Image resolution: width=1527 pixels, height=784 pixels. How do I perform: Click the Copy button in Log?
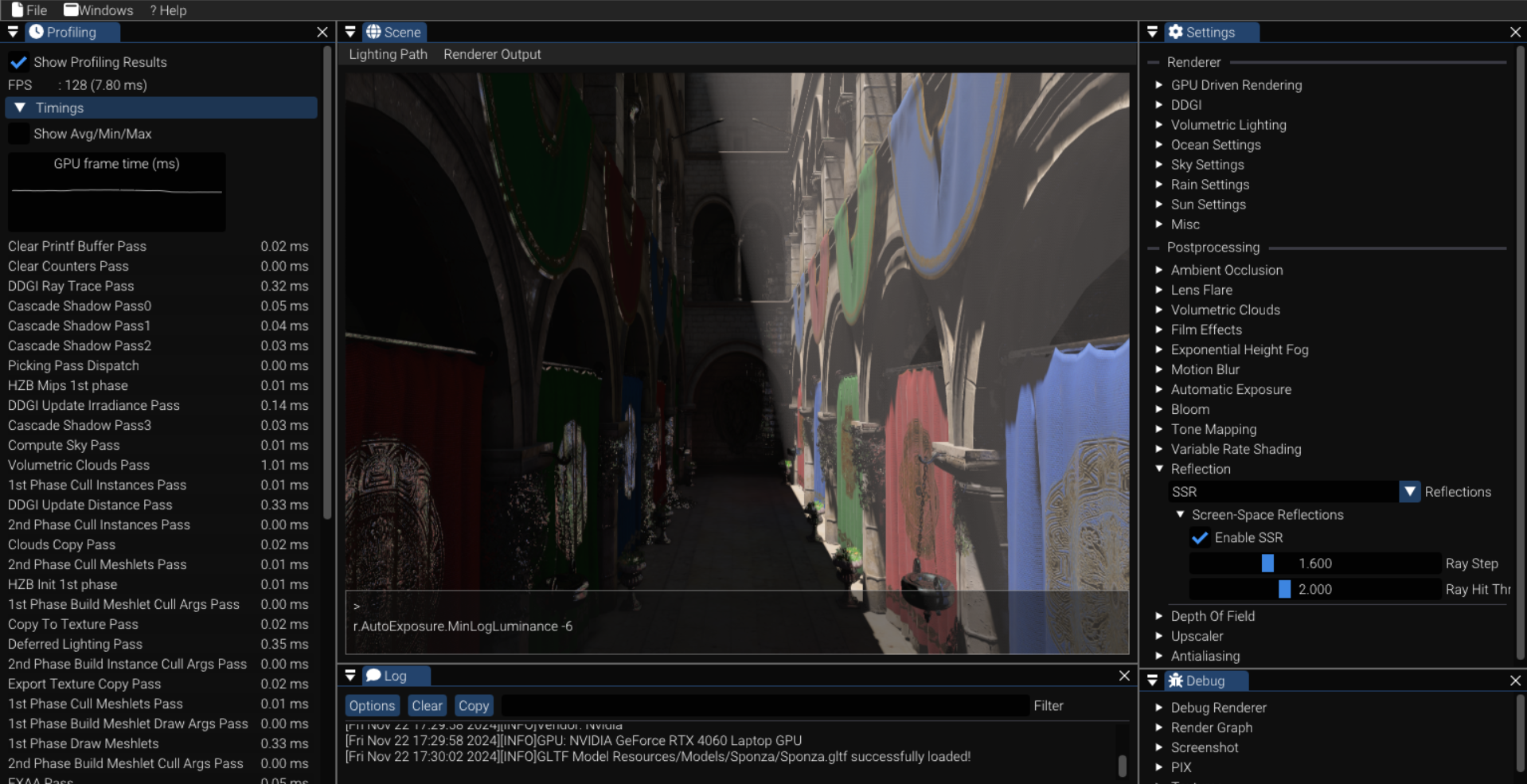473,705
